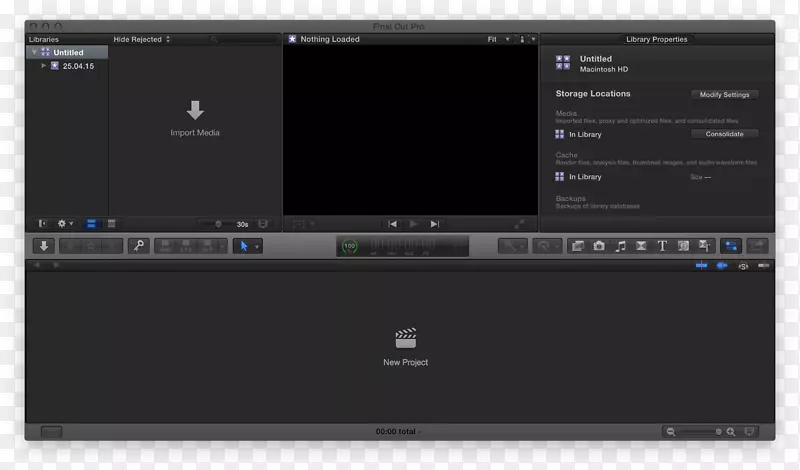
Task: Click the Library Properties title tab
Action: [x=657, y=39]
